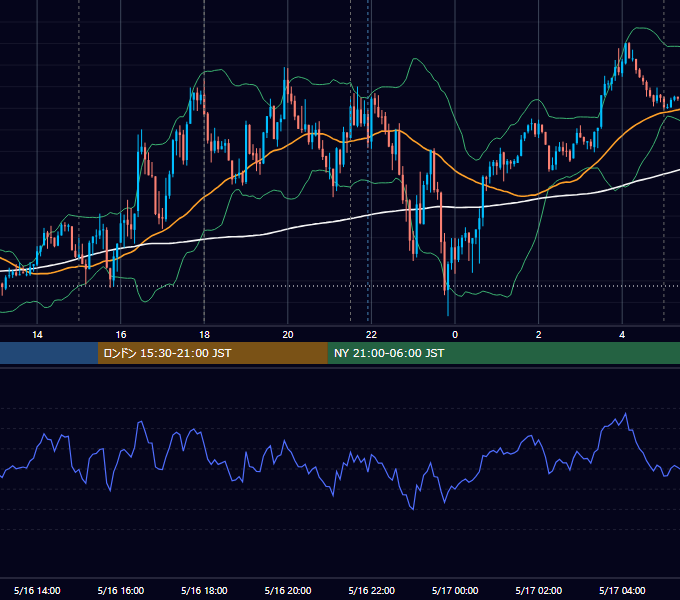
Task: Click the 5/16 18:00 time label
Action: click(204, 590)
